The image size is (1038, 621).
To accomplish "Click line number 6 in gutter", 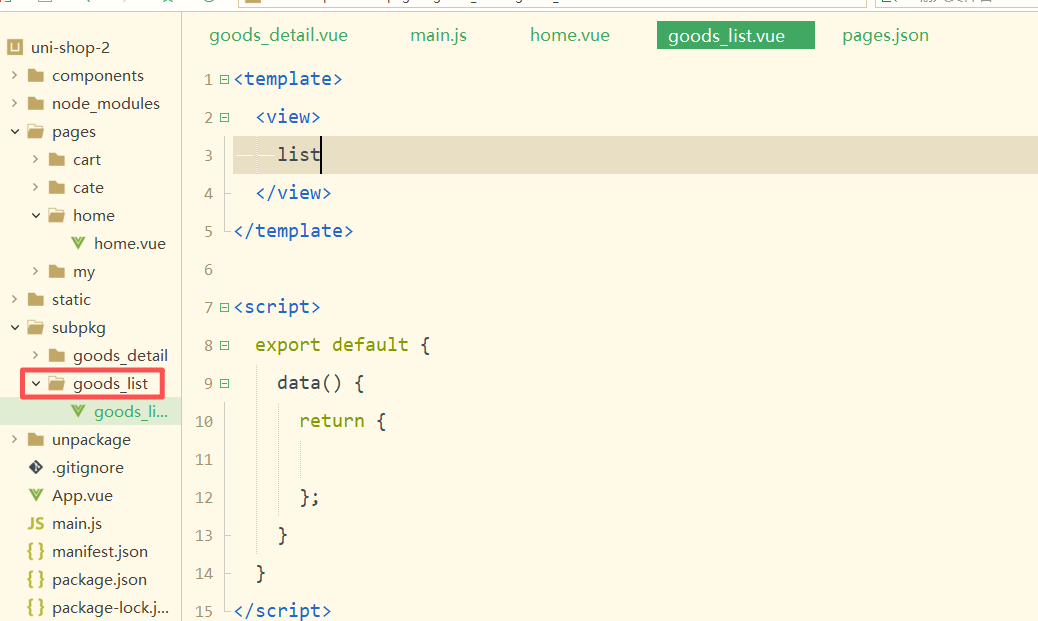I will point(208,269).
